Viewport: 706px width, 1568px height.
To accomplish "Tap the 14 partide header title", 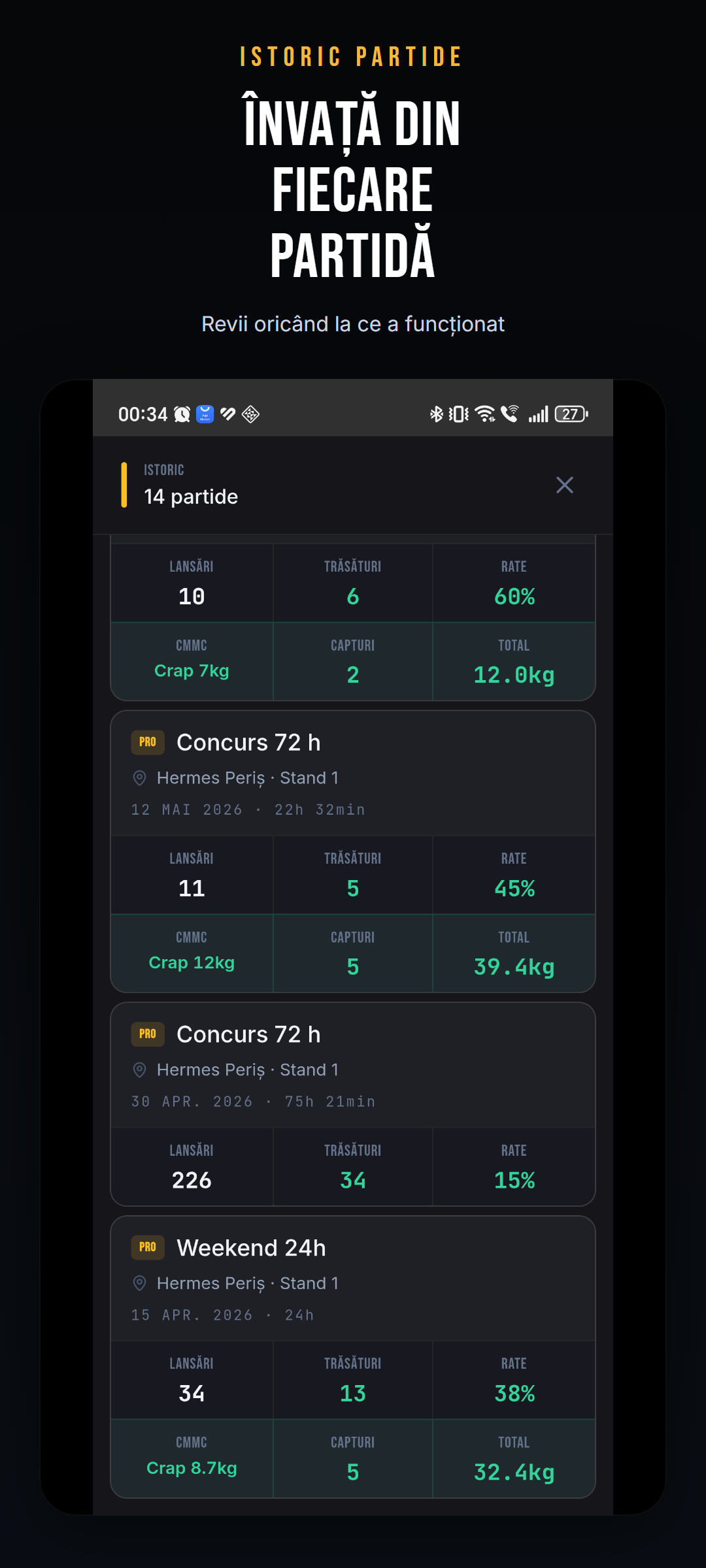I will click(x=191, y=497).
